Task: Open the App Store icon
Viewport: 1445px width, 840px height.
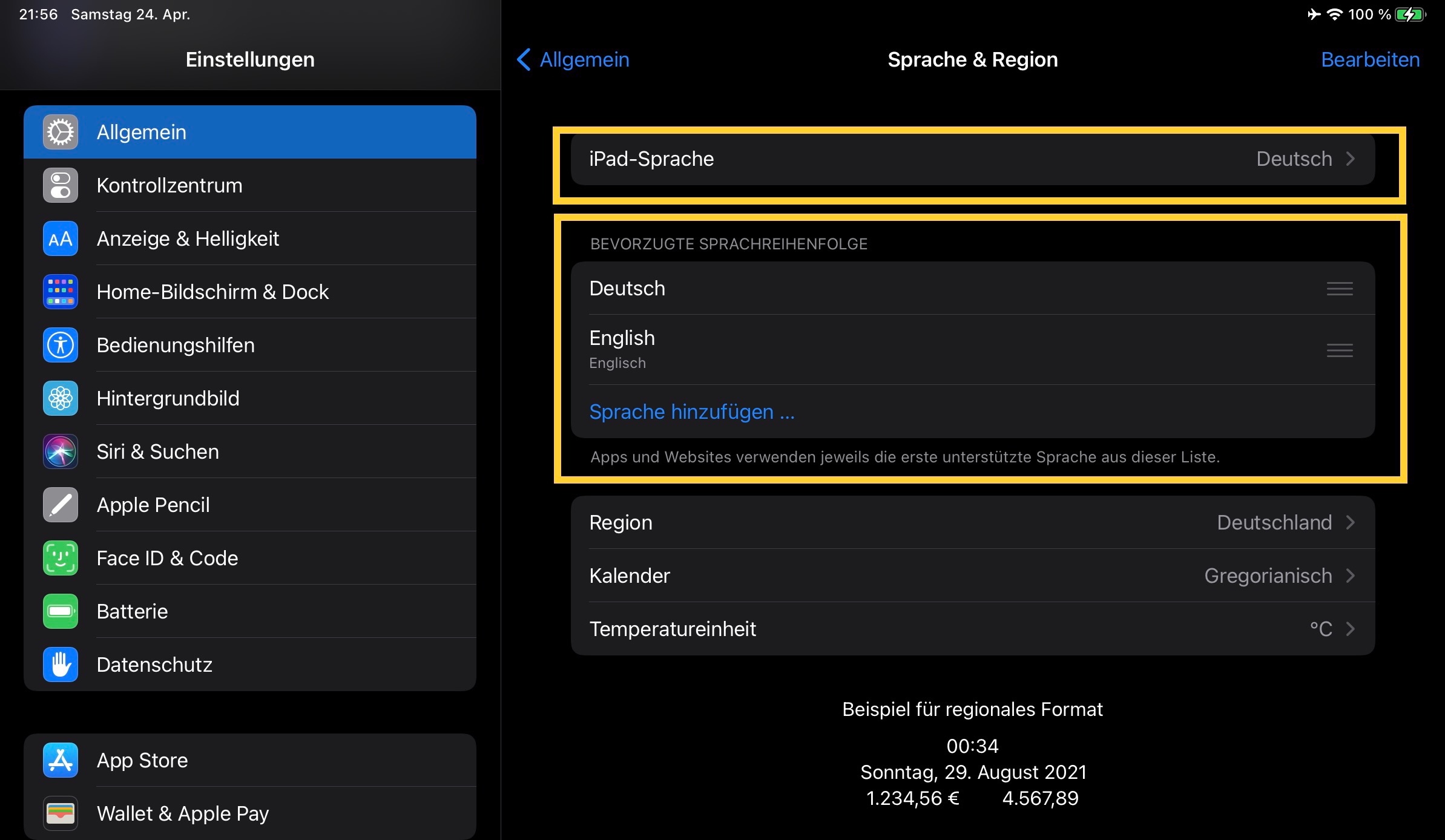Action: coord(61,760)
